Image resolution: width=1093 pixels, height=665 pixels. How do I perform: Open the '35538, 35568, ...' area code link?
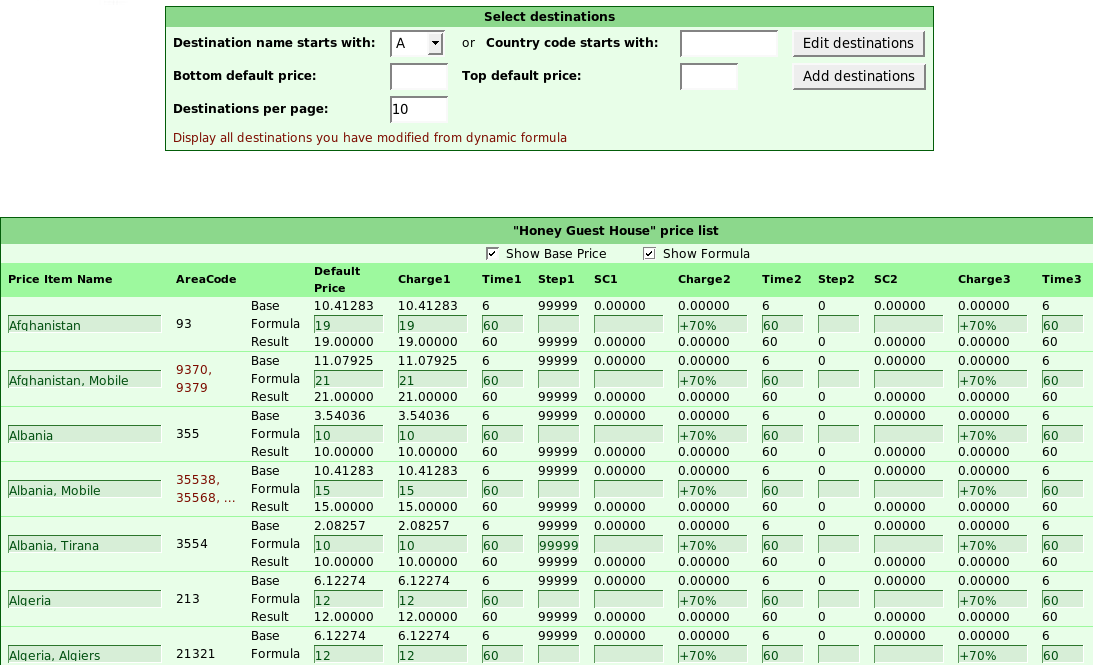click(x=206, y=489)
